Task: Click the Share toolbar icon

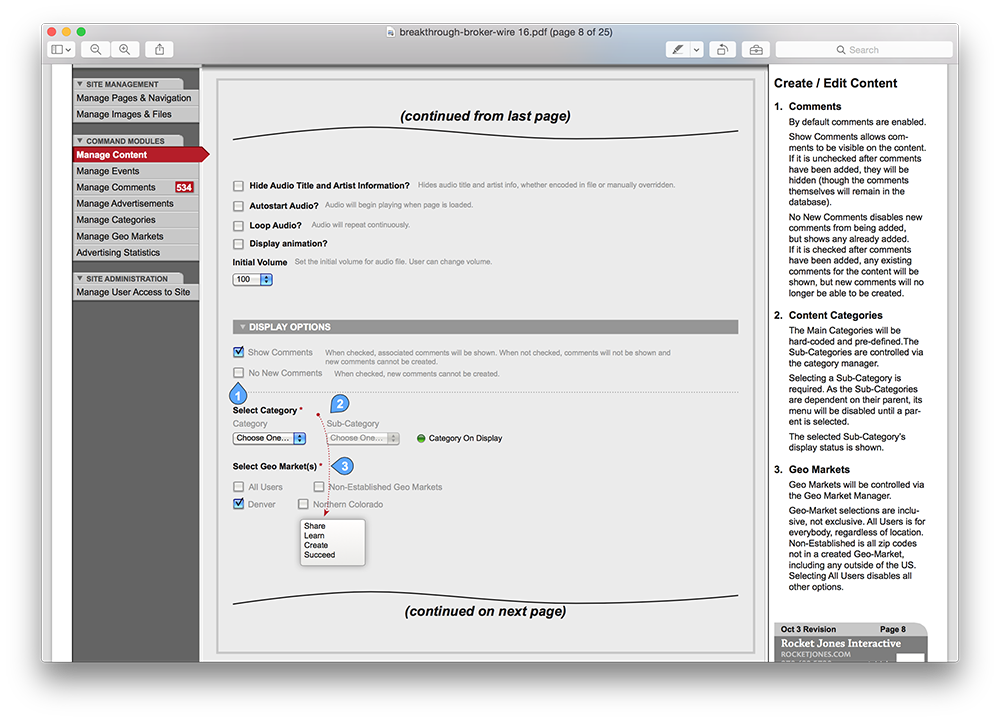Action: pos(160,49)
